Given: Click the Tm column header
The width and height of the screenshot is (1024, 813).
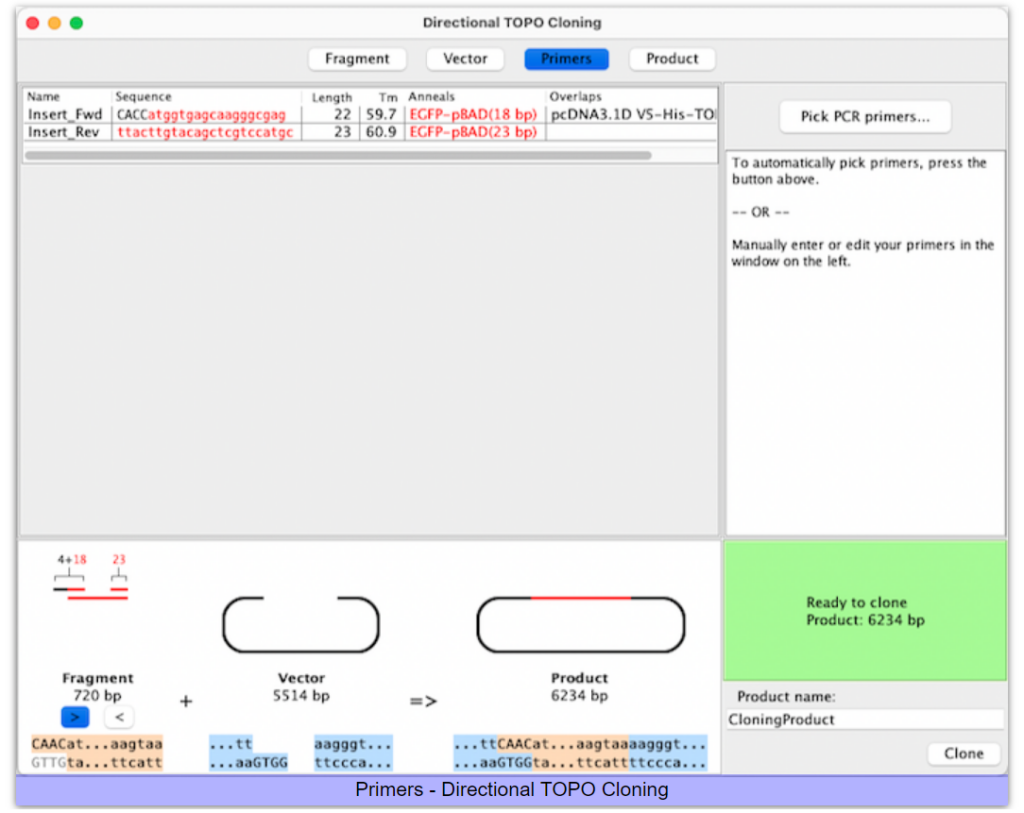Looking at the screenshot, I should 388,98.
